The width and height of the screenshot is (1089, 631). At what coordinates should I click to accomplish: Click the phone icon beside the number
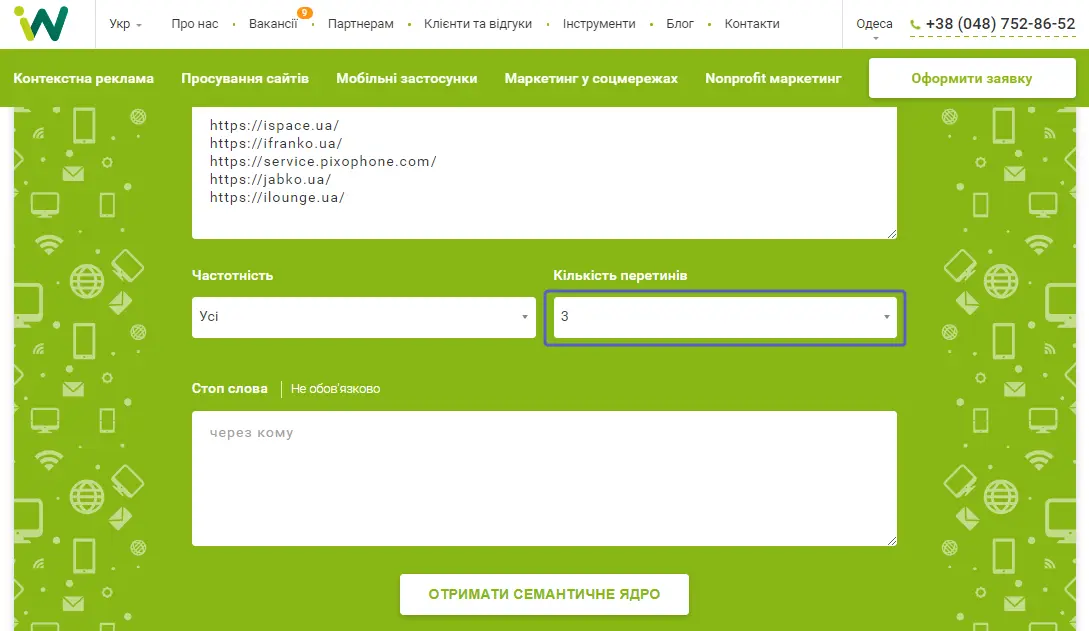915,24
